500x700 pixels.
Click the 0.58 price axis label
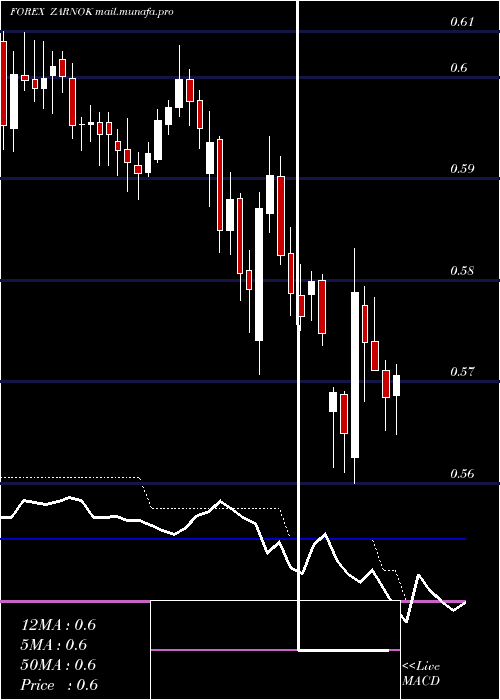pyautogui.click(x=462, y=271)
